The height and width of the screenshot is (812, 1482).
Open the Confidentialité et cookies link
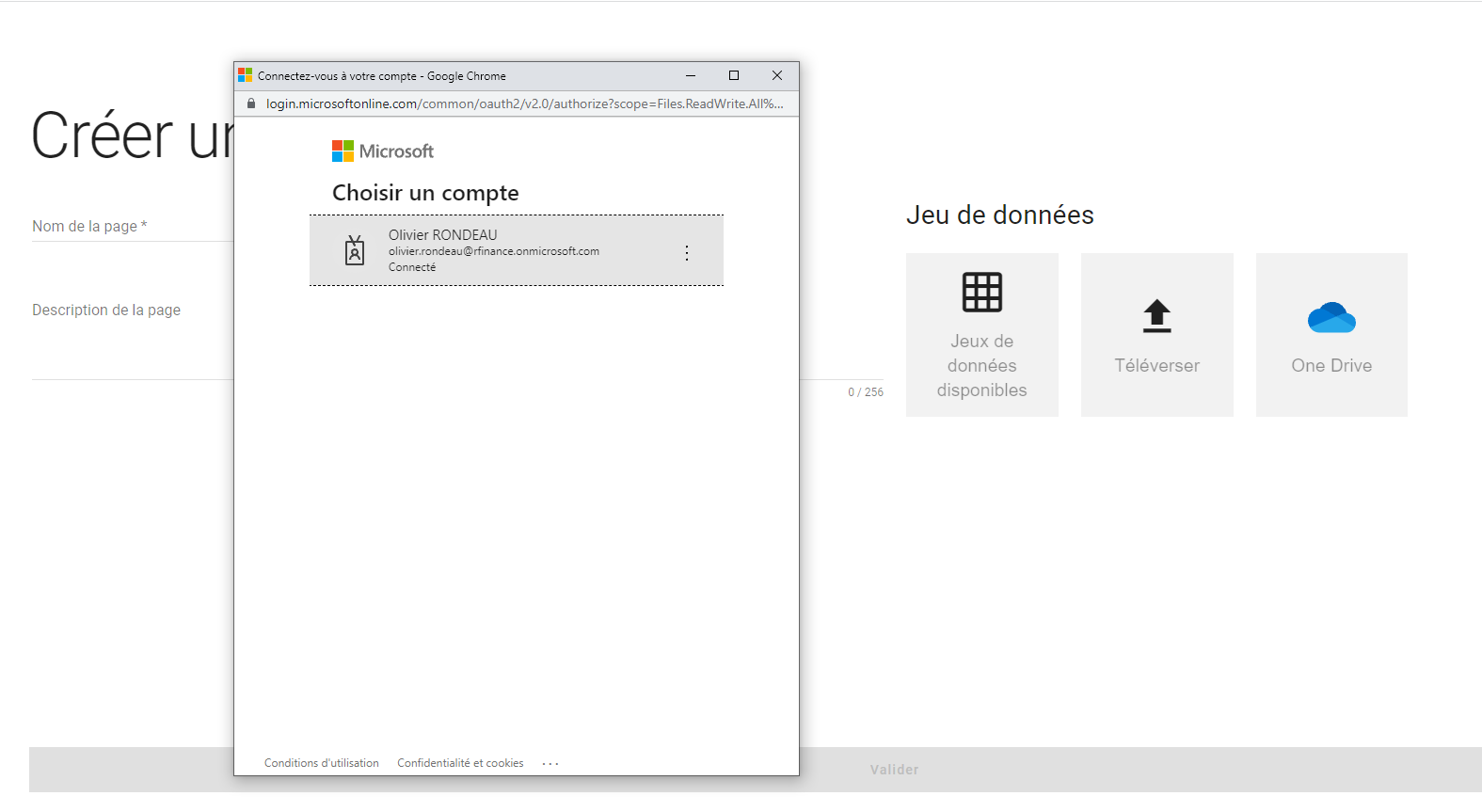460,763
